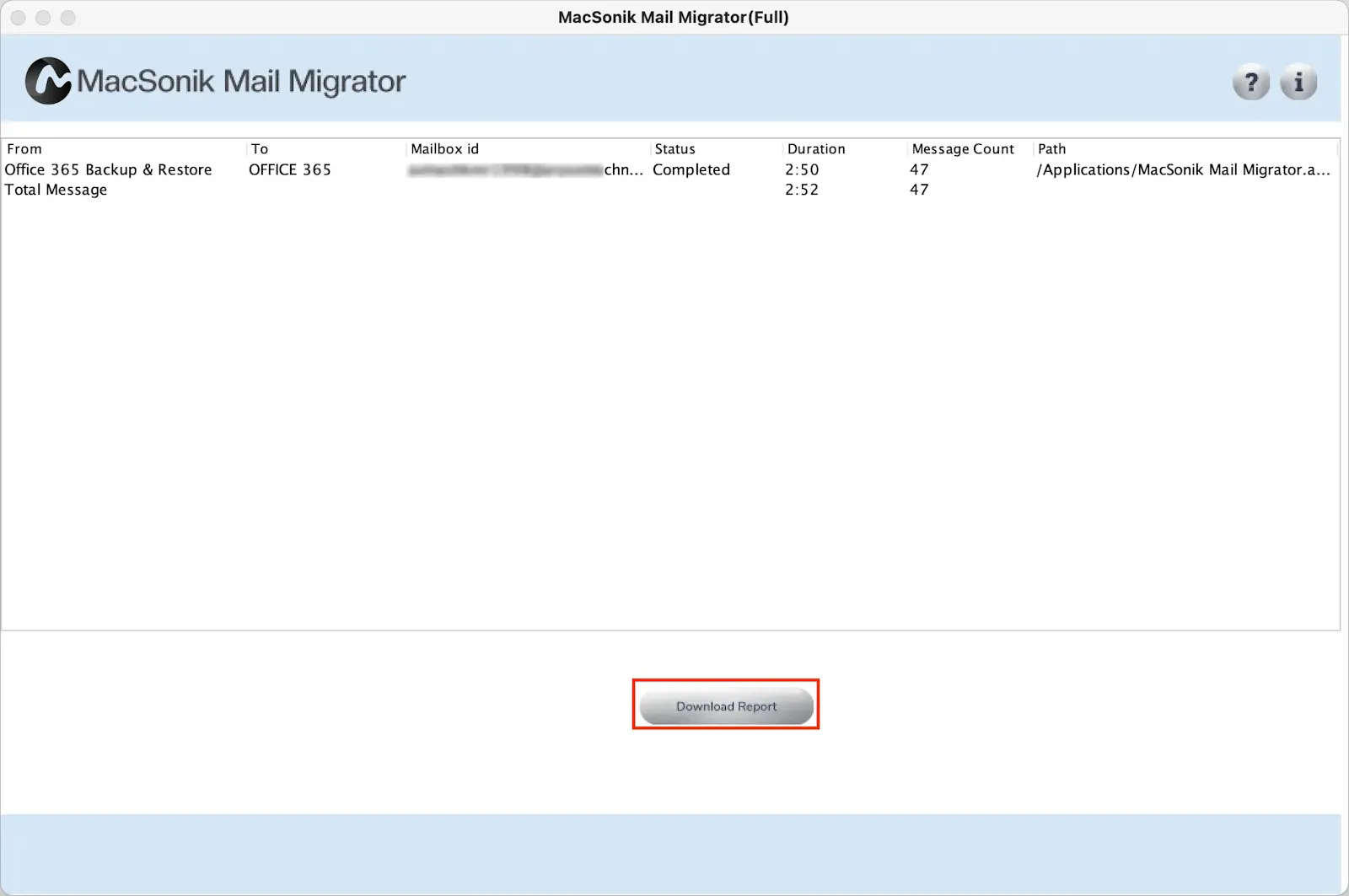Image resolution: width=1349 pixels, height=896 pixels.
Task: Click the MacSonik logo icon
Action: (x=48, y=81)
